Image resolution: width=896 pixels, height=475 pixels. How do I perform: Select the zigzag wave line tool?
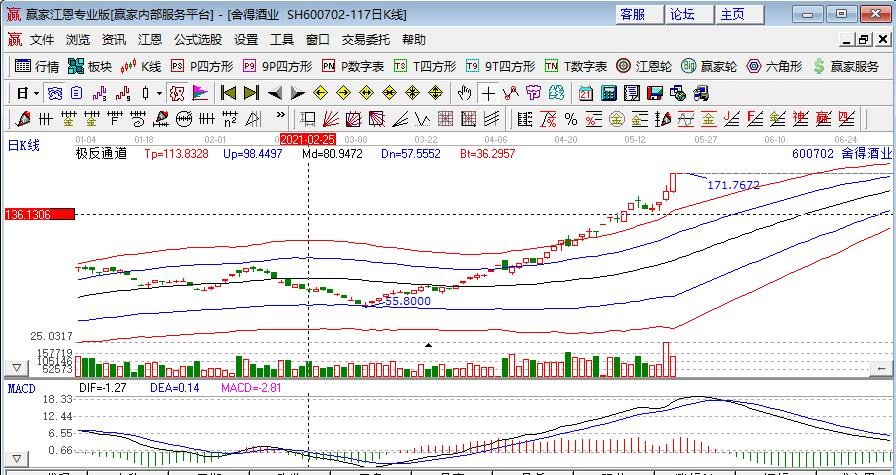point(422,119)
